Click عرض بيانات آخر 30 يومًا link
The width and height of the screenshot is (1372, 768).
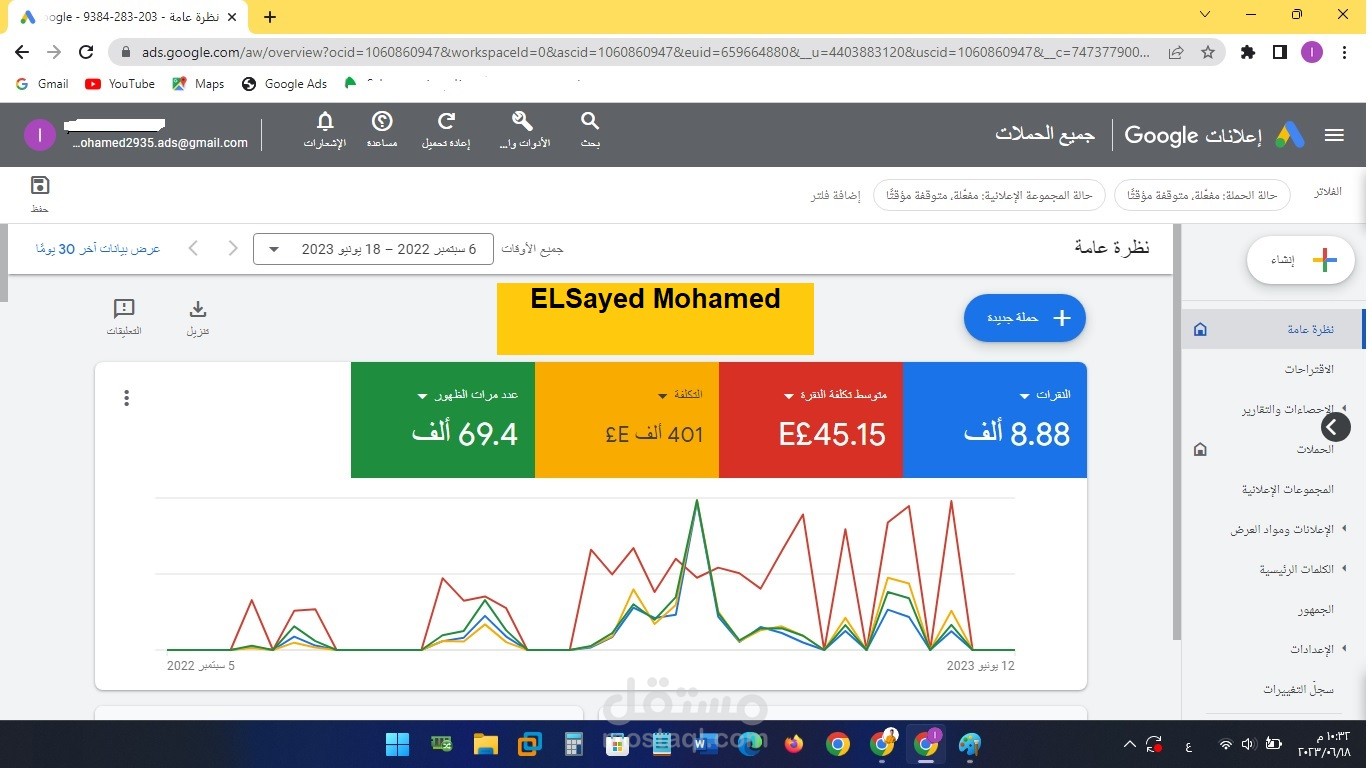tap(98, 248)
